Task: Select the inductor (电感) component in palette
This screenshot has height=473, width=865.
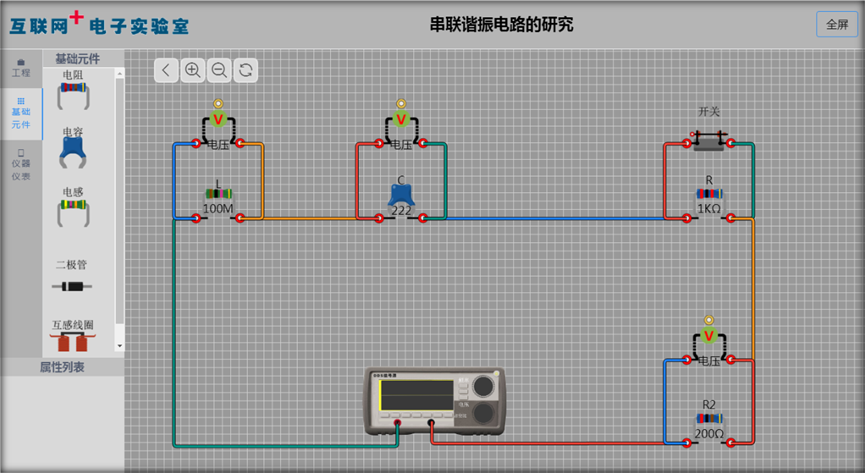Action: coord(74,208)
